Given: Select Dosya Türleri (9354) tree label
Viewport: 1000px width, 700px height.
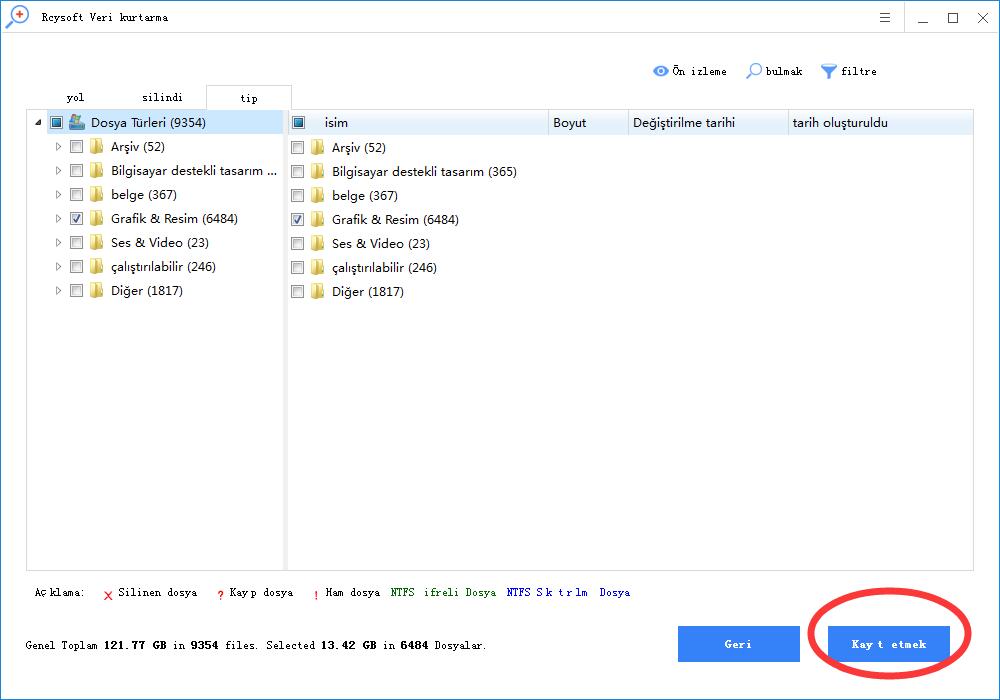Looking at the screenshot, I should tap(148, 122).
